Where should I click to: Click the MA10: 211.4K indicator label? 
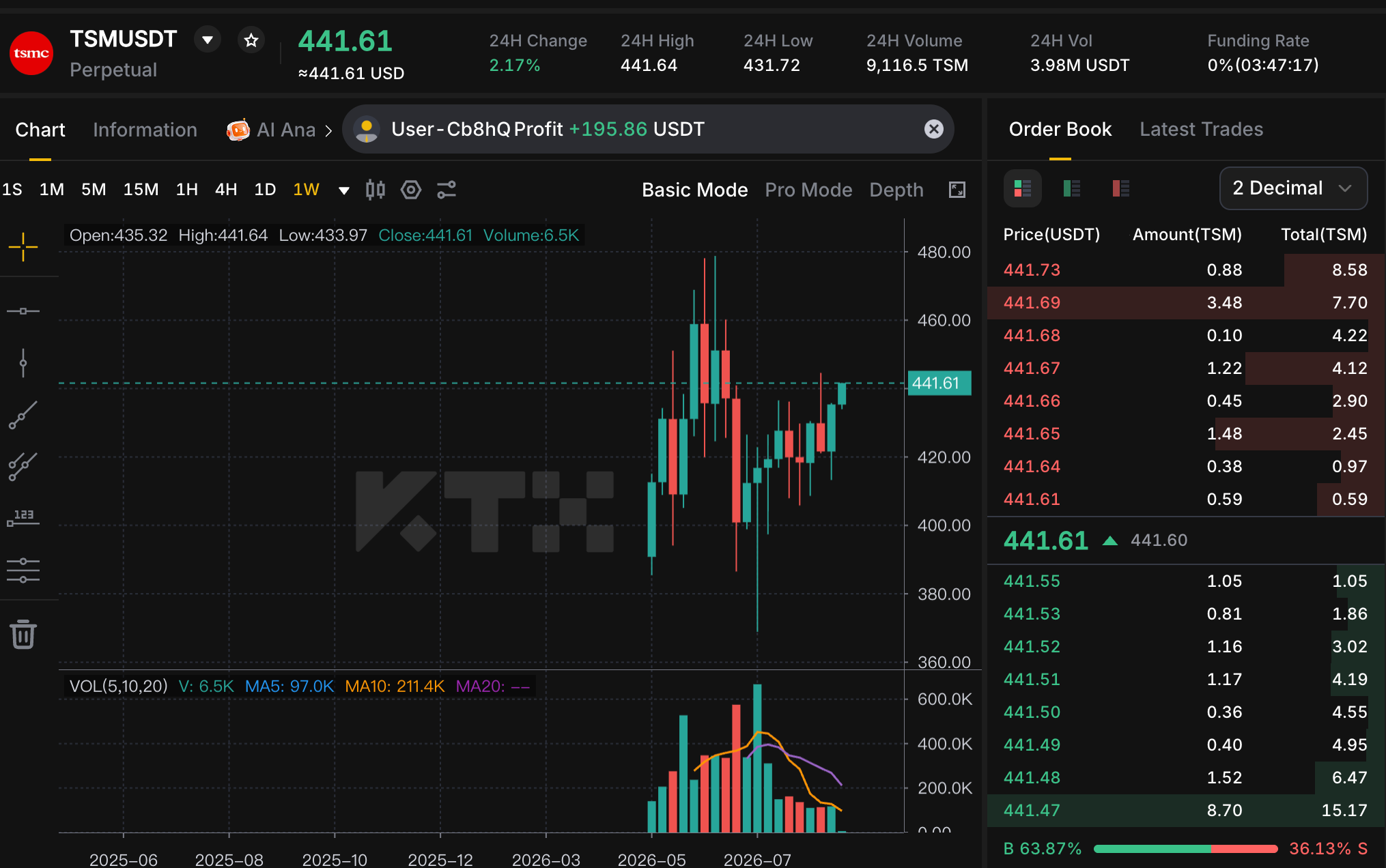coord(395,686)
